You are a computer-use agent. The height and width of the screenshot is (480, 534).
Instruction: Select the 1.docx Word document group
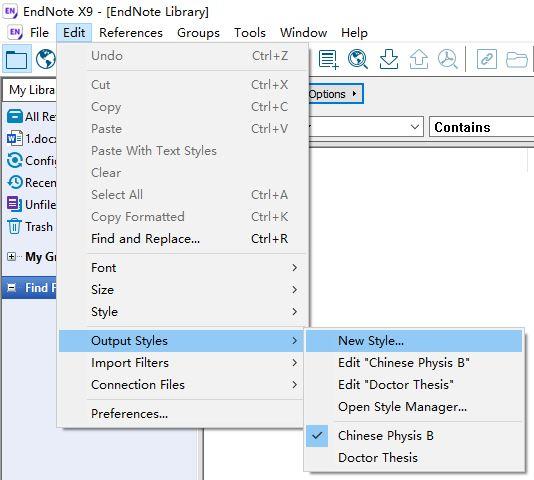(x=32, y=139)
